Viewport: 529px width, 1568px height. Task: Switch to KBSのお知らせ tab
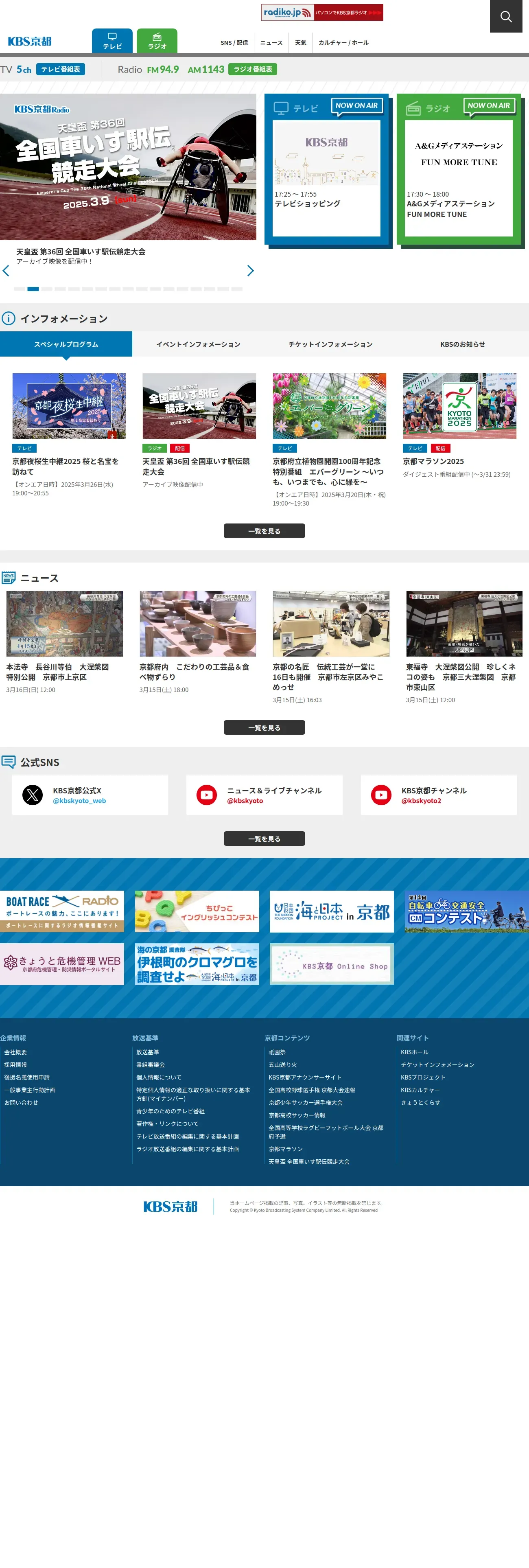click(x=463, y=344)
